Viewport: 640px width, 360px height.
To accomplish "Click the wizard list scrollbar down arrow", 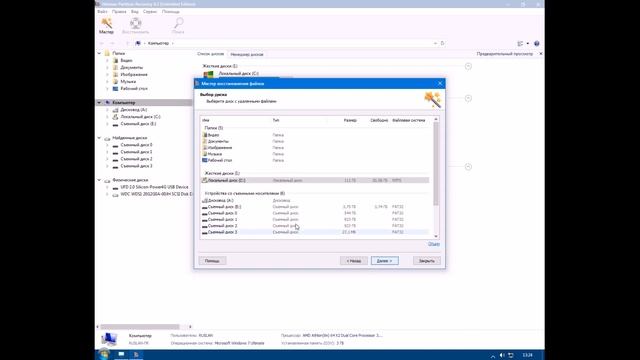I will point(436,236).
